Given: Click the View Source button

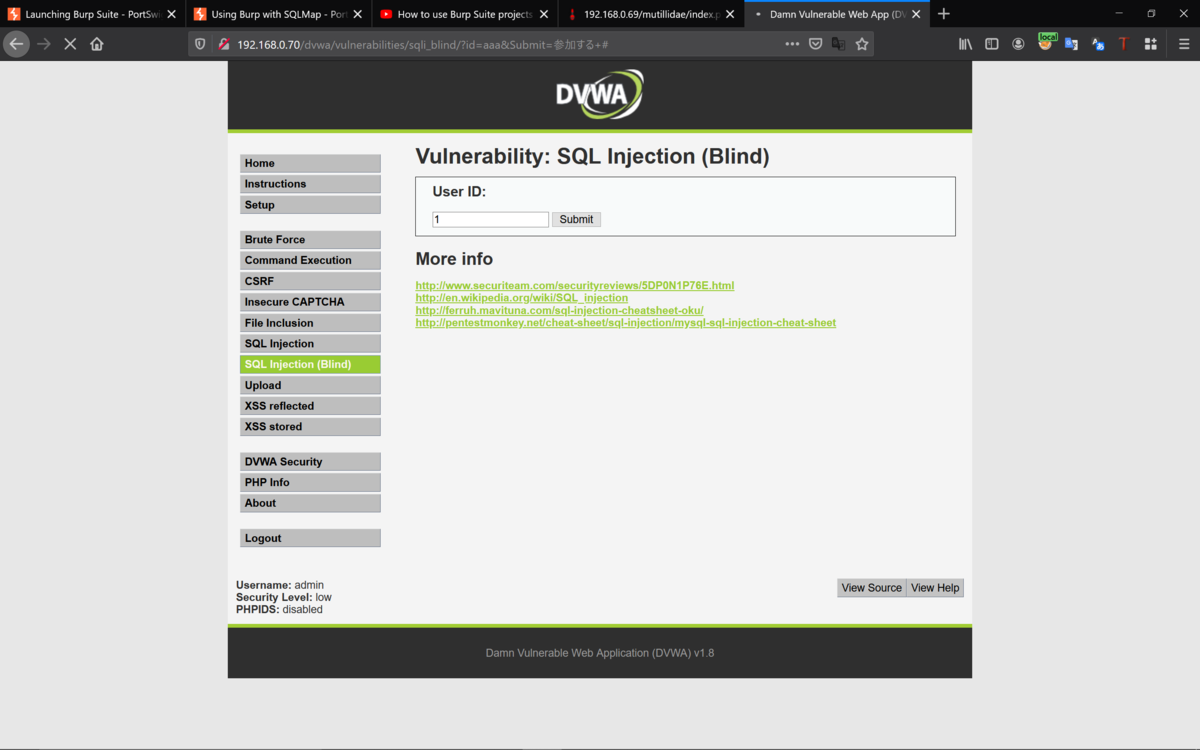Looking at the screenshot, I should 872,588.
